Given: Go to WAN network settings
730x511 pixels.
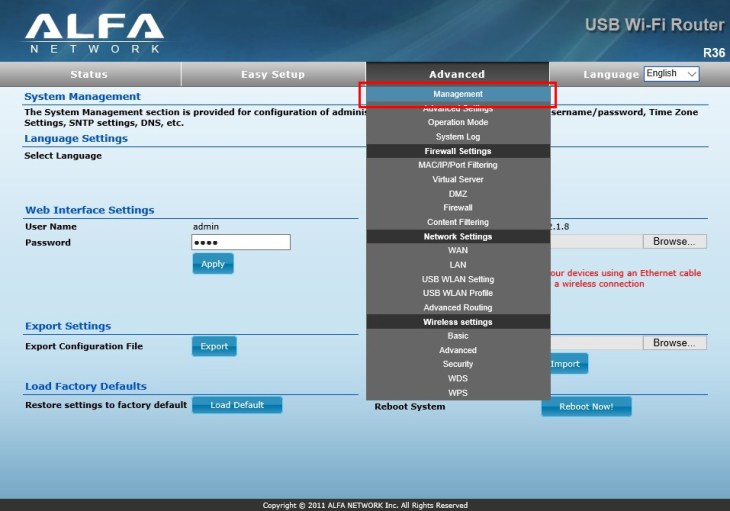Looking at the screenshot, I should [x=458, y=250].
